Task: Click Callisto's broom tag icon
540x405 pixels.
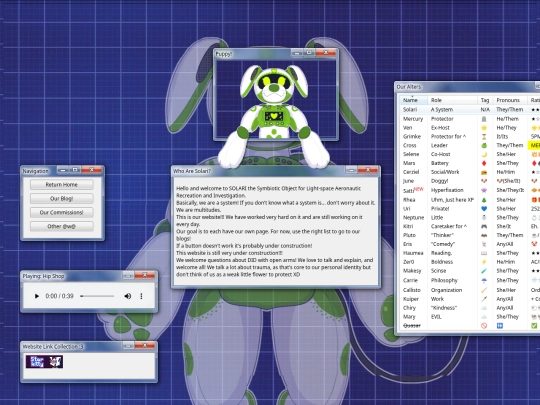Action: click(484, 290)
